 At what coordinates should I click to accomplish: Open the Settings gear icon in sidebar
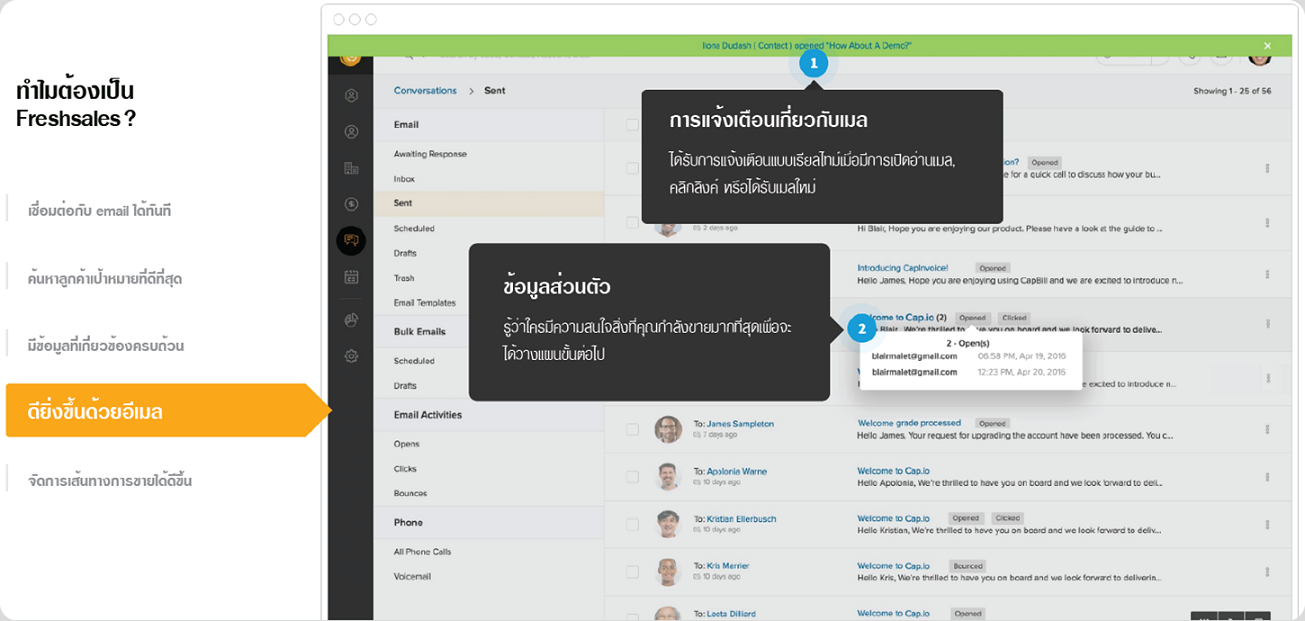[351, 356]
